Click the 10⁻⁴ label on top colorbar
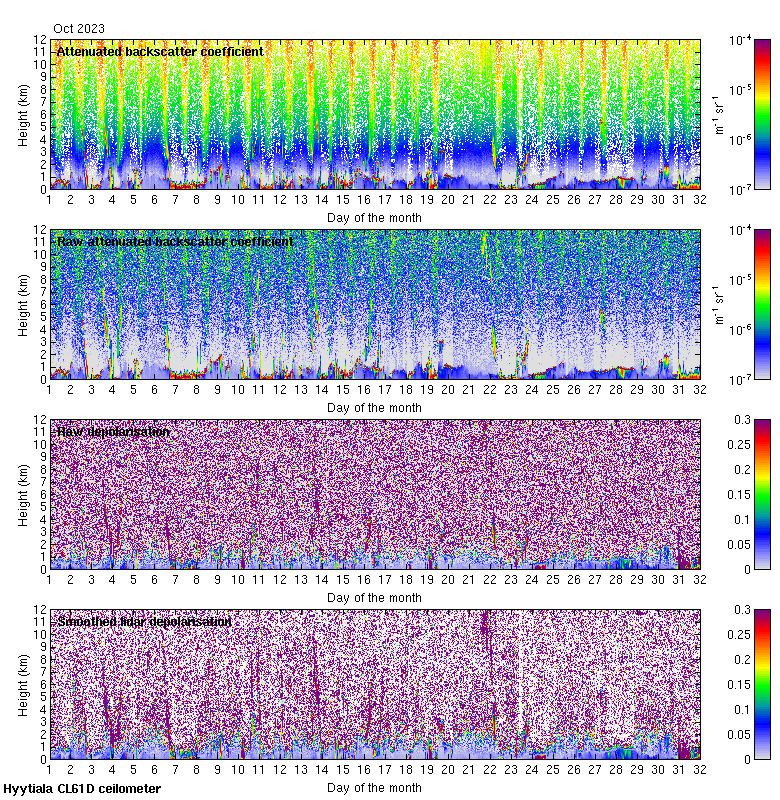 pyautogui.click(x=741, y=40)
